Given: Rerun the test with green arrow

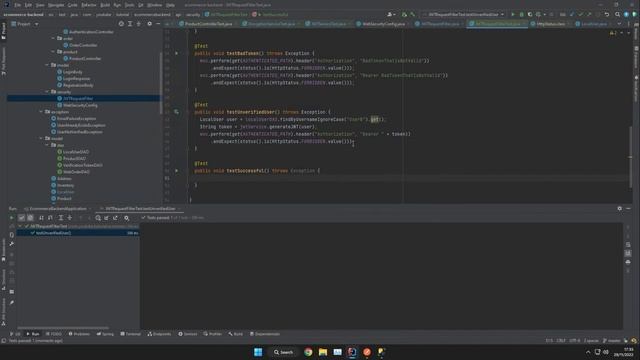Looking at the screenshot, I should 11,218.
